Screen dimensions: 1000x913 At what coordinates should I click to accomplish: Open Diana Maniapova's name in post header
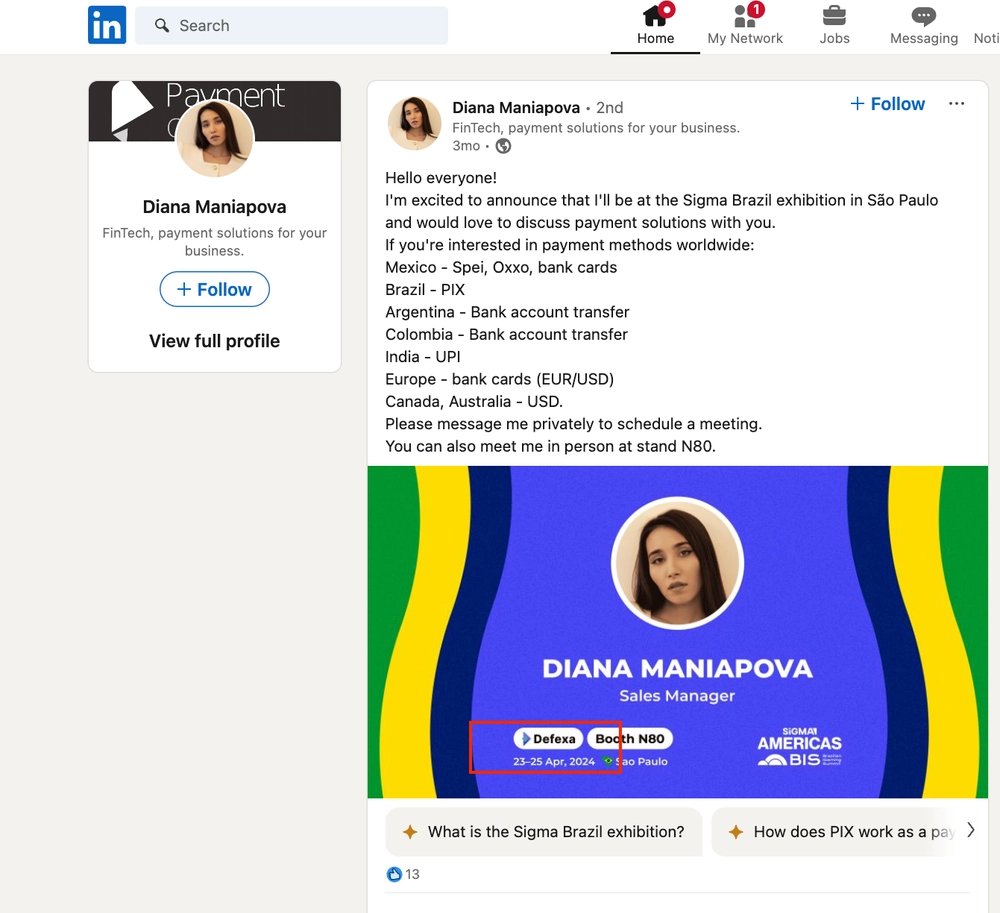coord(516,108)
